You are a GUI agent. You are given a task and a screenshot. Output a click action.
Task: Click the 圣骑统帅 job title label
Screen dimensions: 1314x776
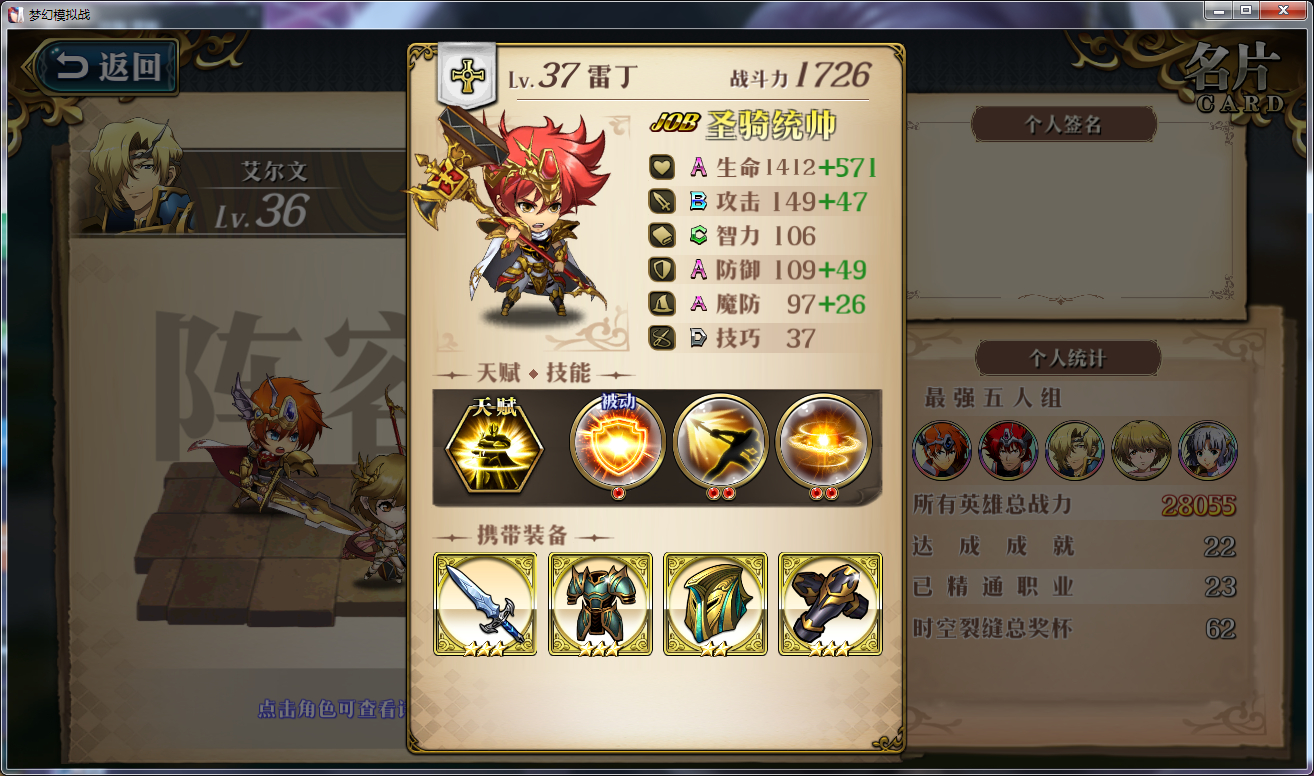(x=771, y=123)
